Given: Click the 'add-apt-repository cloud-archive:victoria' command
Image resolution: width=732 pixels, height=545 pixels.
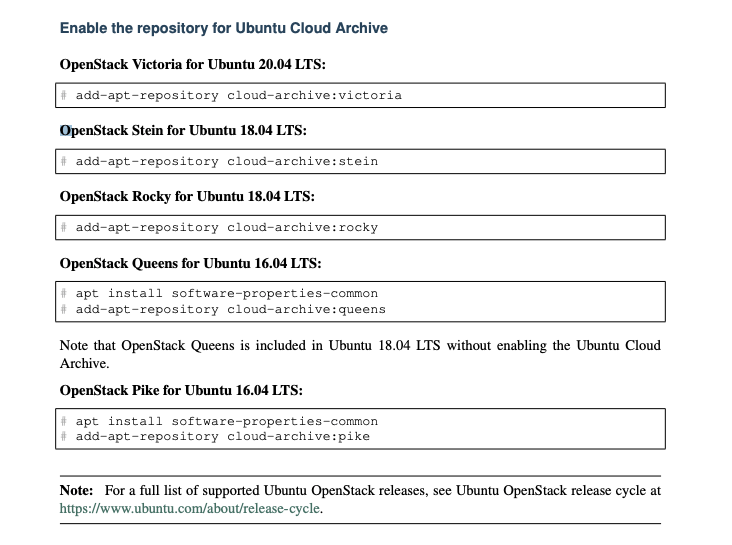Looking at the screenshot, I should click(x=239, y=95).
